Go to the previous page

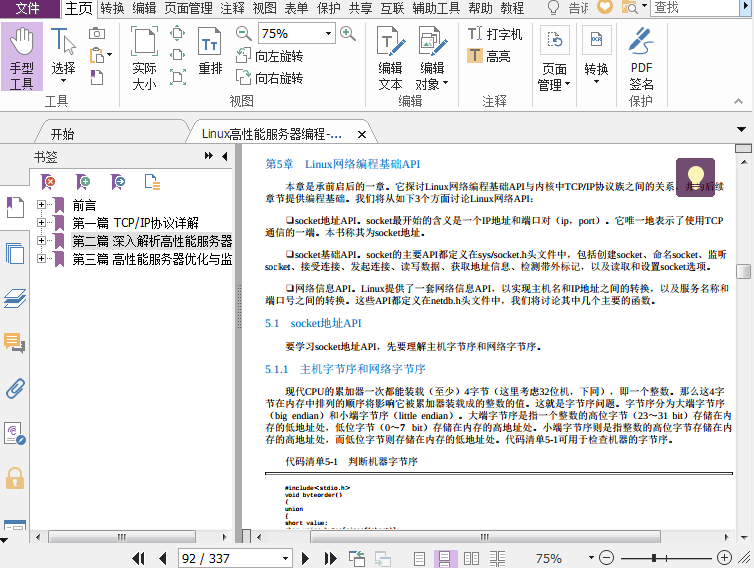(x=163, y=558)
